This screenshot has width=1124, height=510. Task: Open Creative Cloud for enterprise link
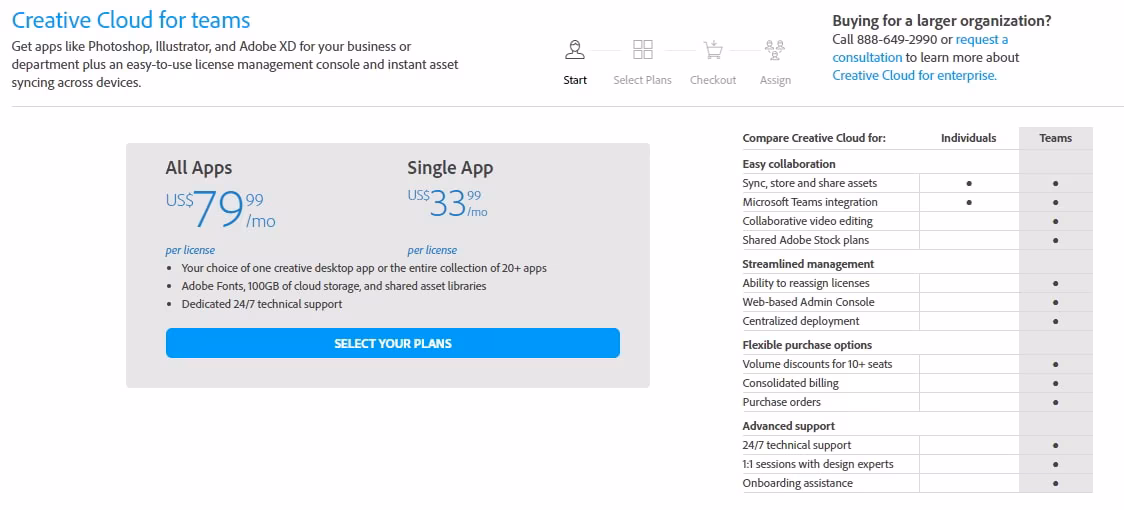[914, 75]
